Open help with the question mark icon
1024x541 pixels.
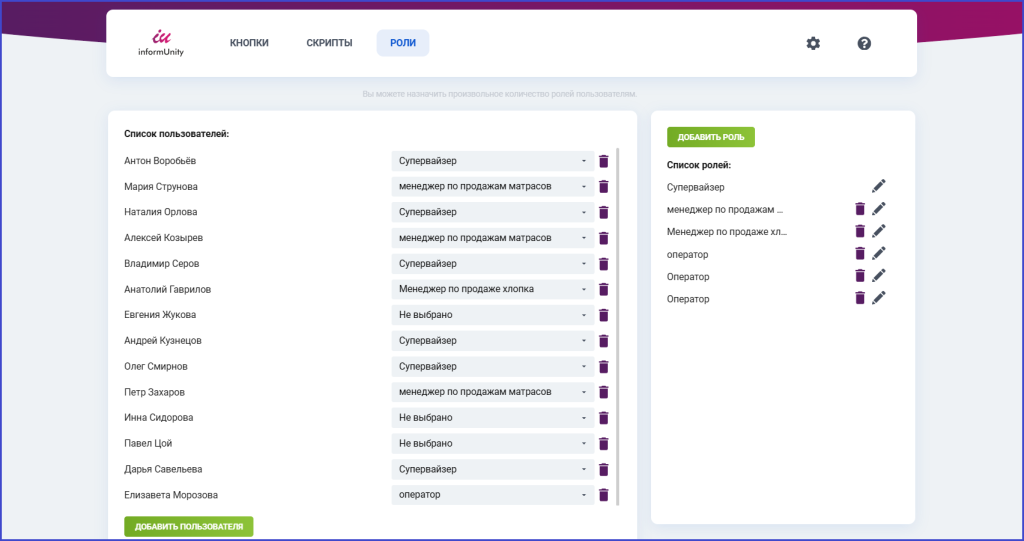click(864, 43)
